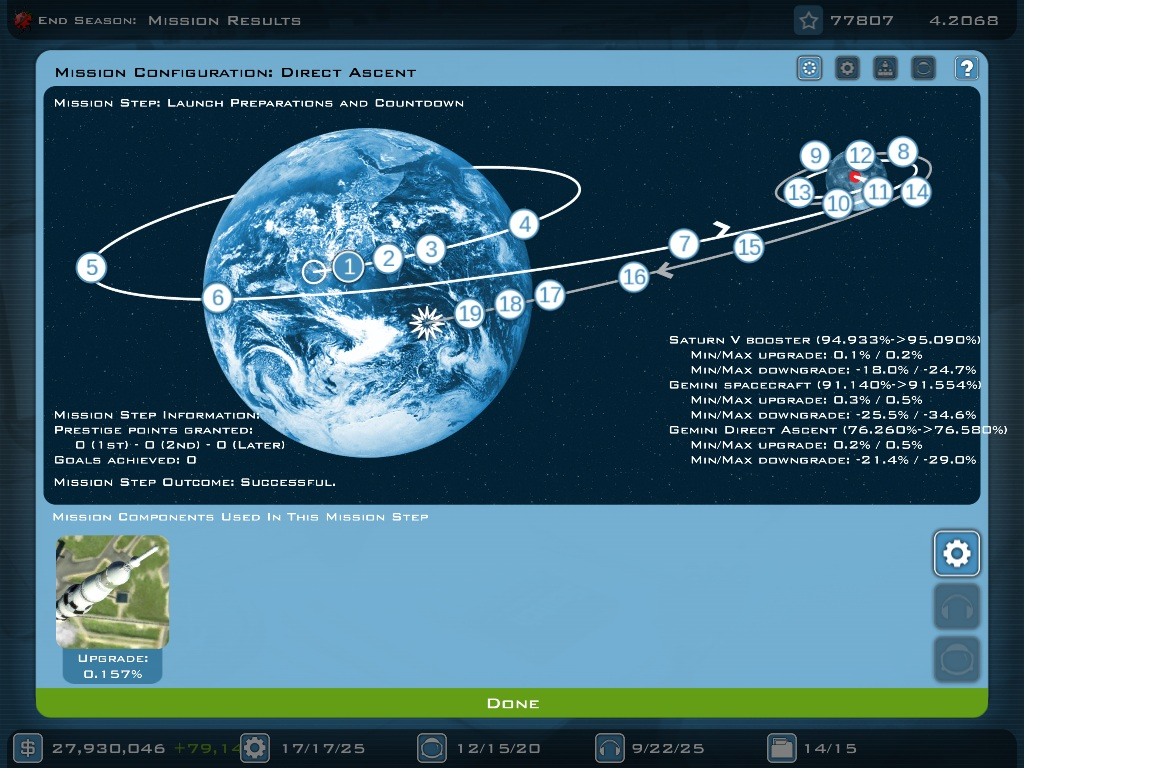Click the folder icon showing 14/15
Screen dimensions: 1171x771
[781, 748]
